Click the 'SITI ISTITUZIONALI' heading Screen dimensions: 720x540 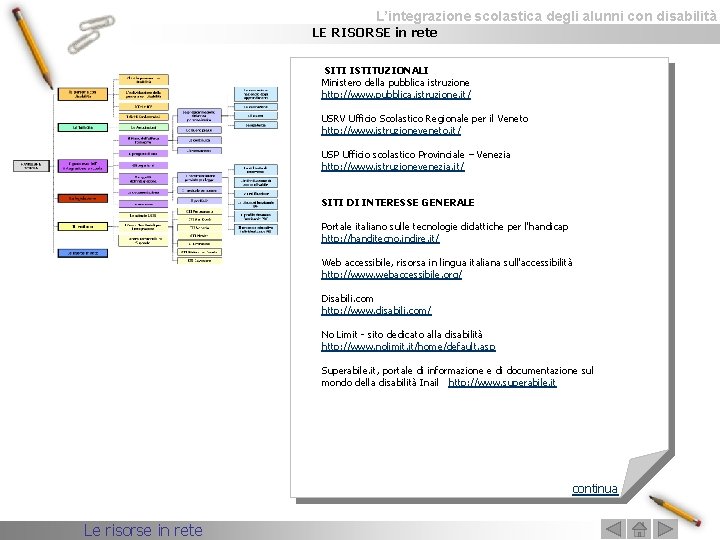coord(376,71)
